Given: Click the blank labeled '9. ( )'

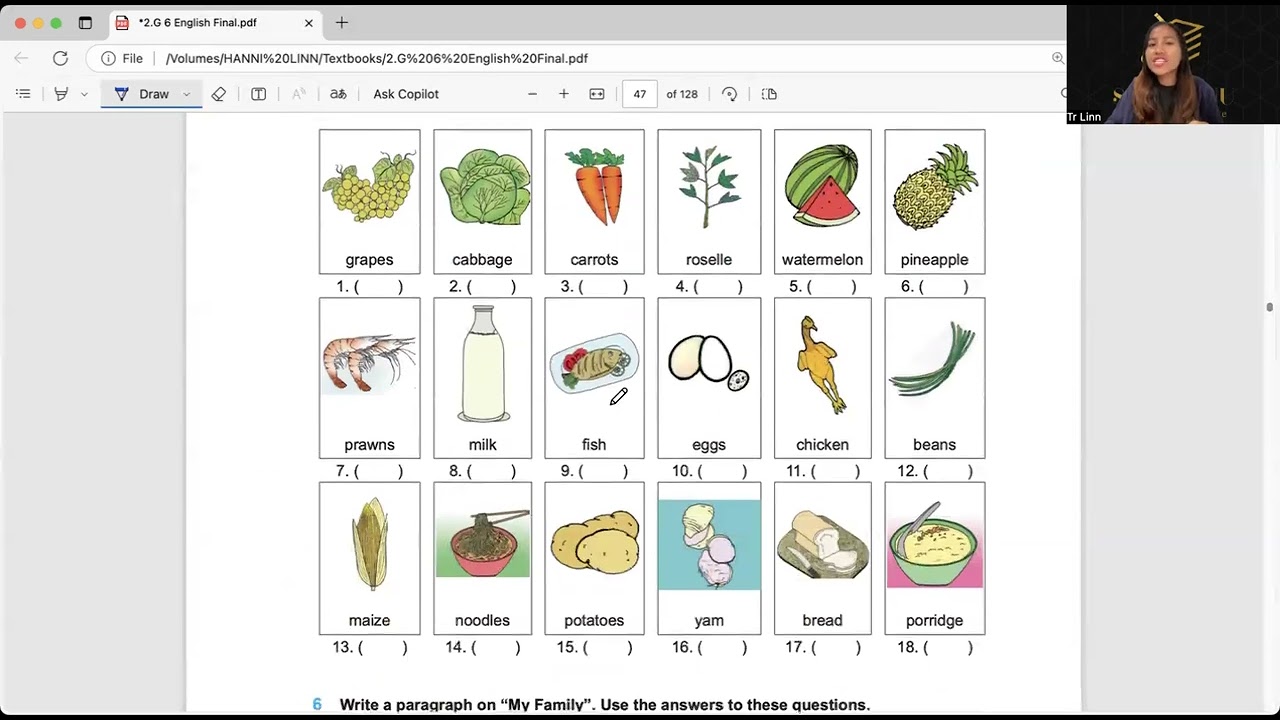Looking at the screenshot, I should pyautogui.click(x=594, y=471).
